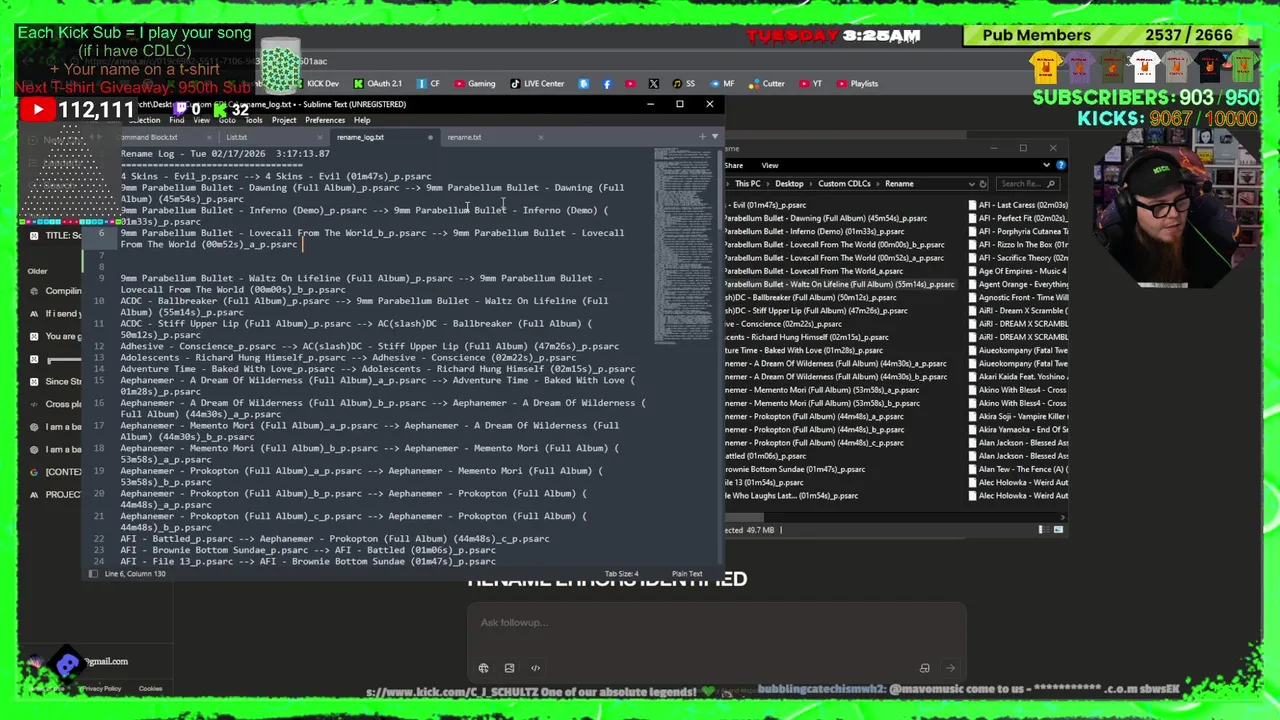
Task: Switch Explorer to details view icon
Action: tap(1041, 530)
